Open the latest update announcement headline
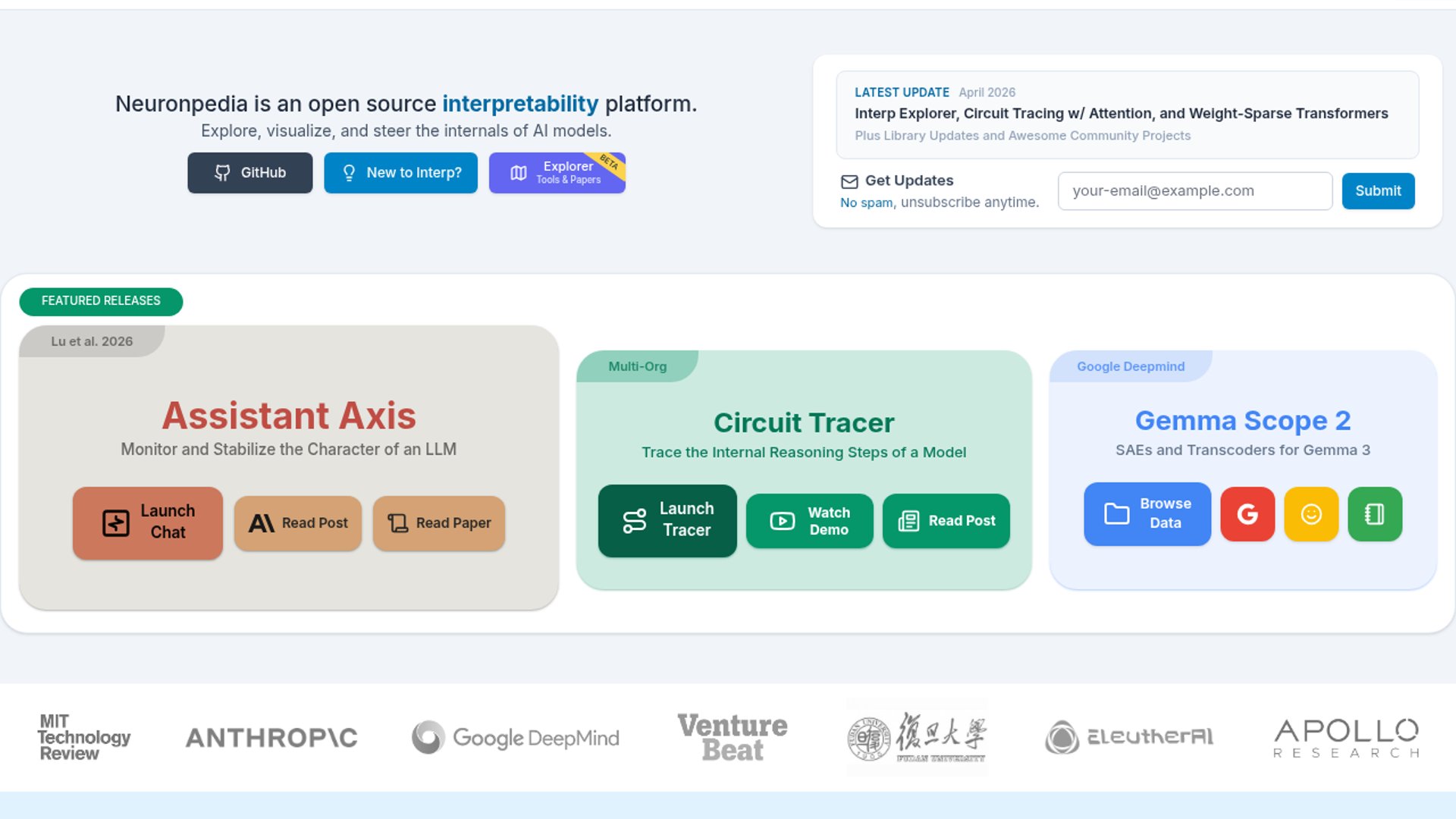Screen dimensions: 1456x819 coord(1121,114)
